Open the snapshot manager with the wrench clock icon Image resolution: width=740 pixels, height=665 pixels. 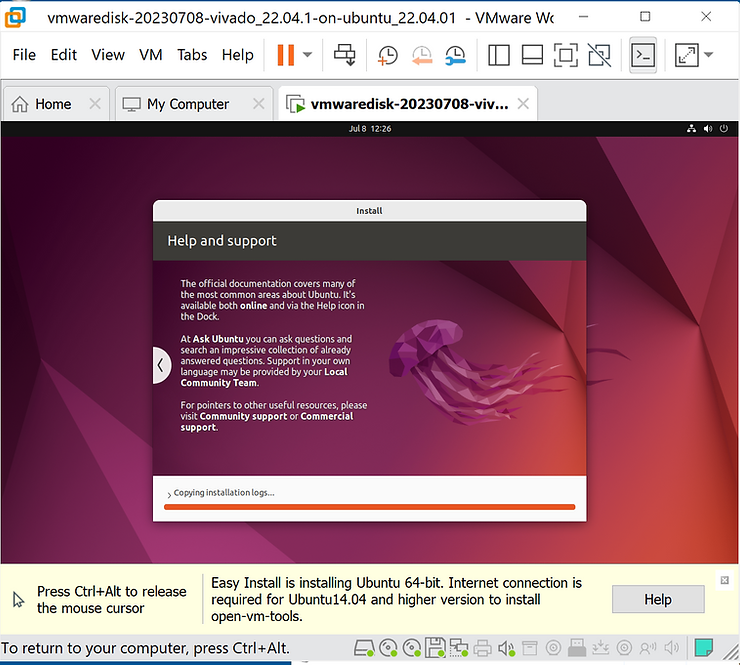click(x=456, y=55)
